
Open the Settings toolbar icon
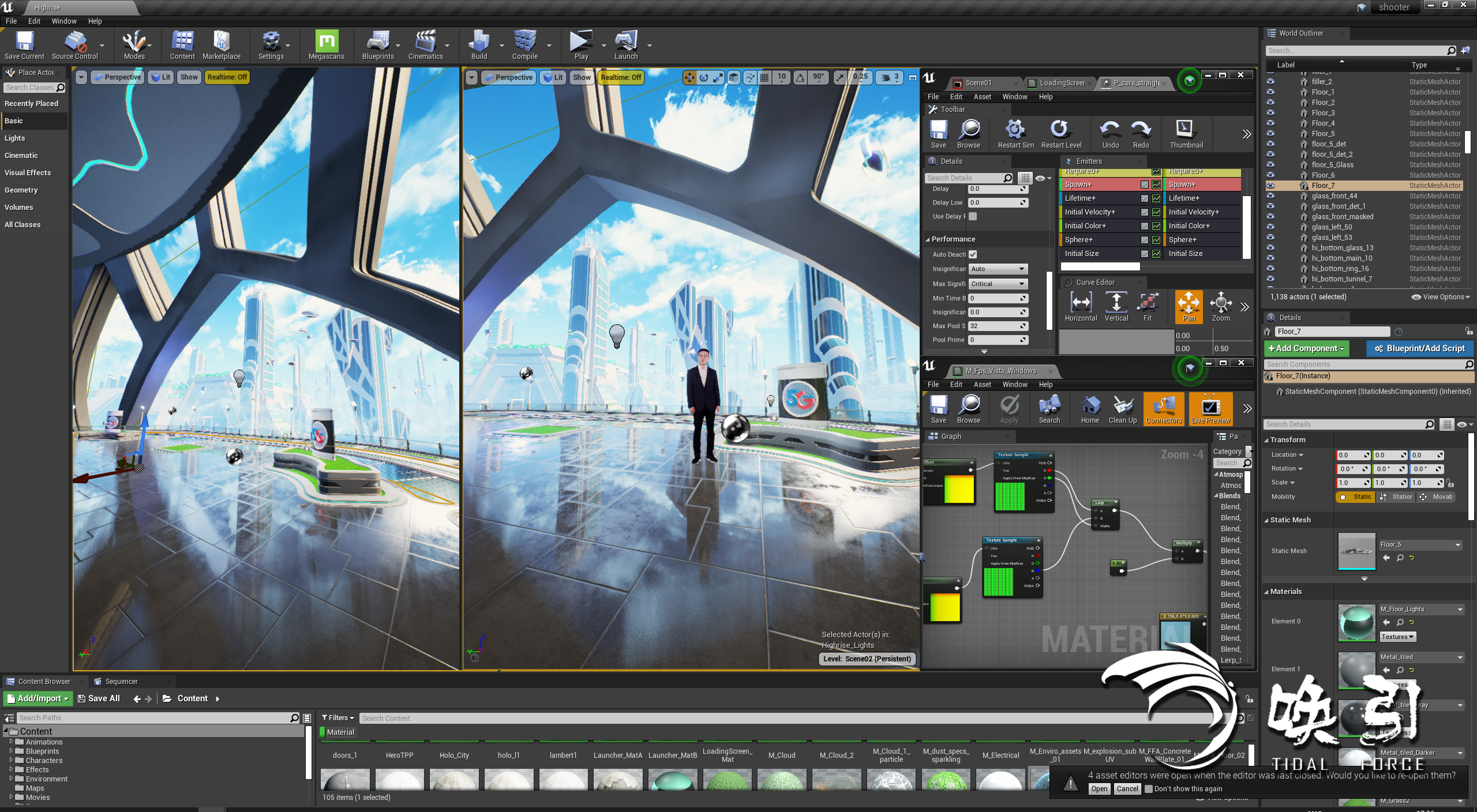pyautogui.click(x=271, y=45)
